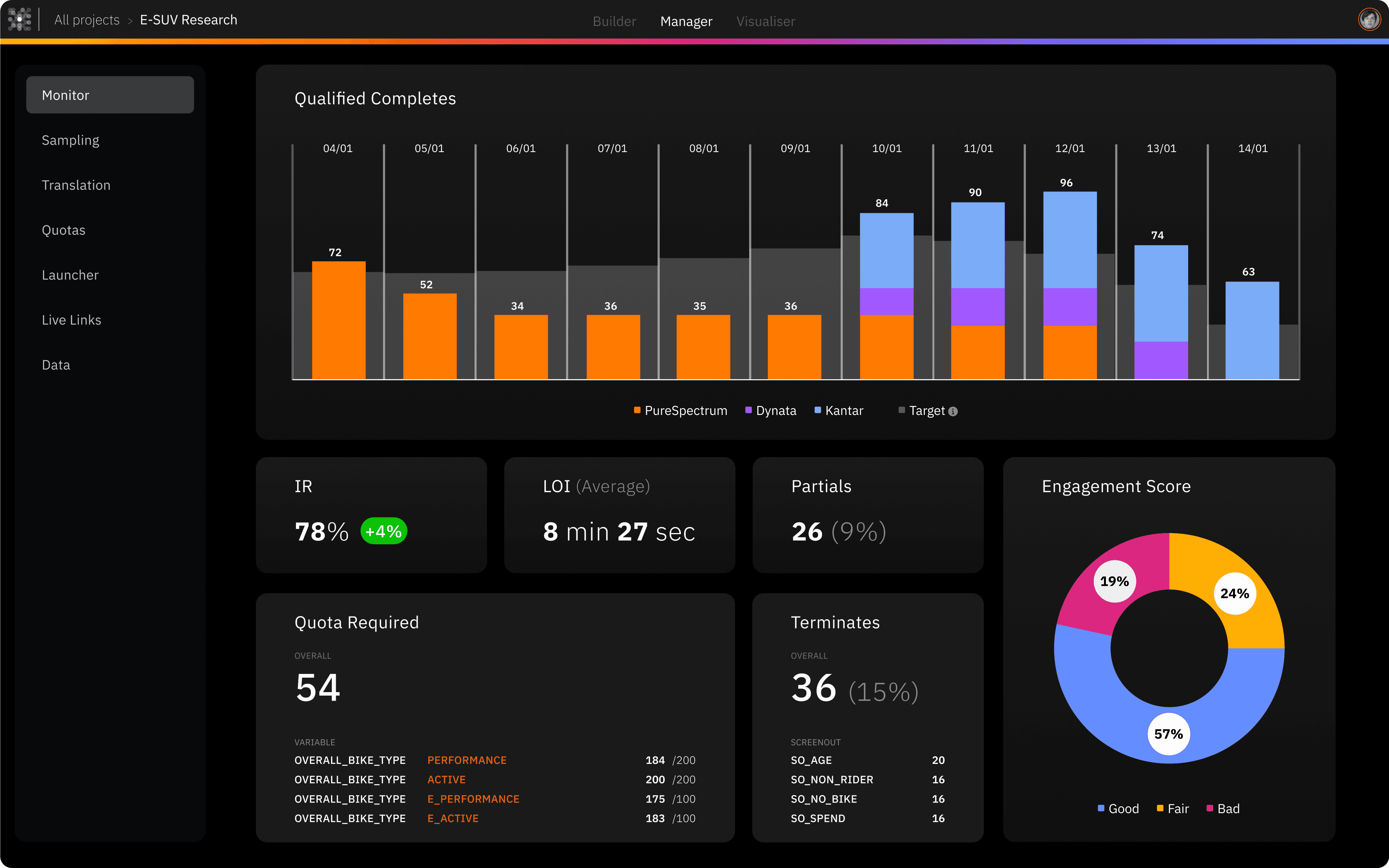Click the app logo icon
1389x868 pixels.
19,19
